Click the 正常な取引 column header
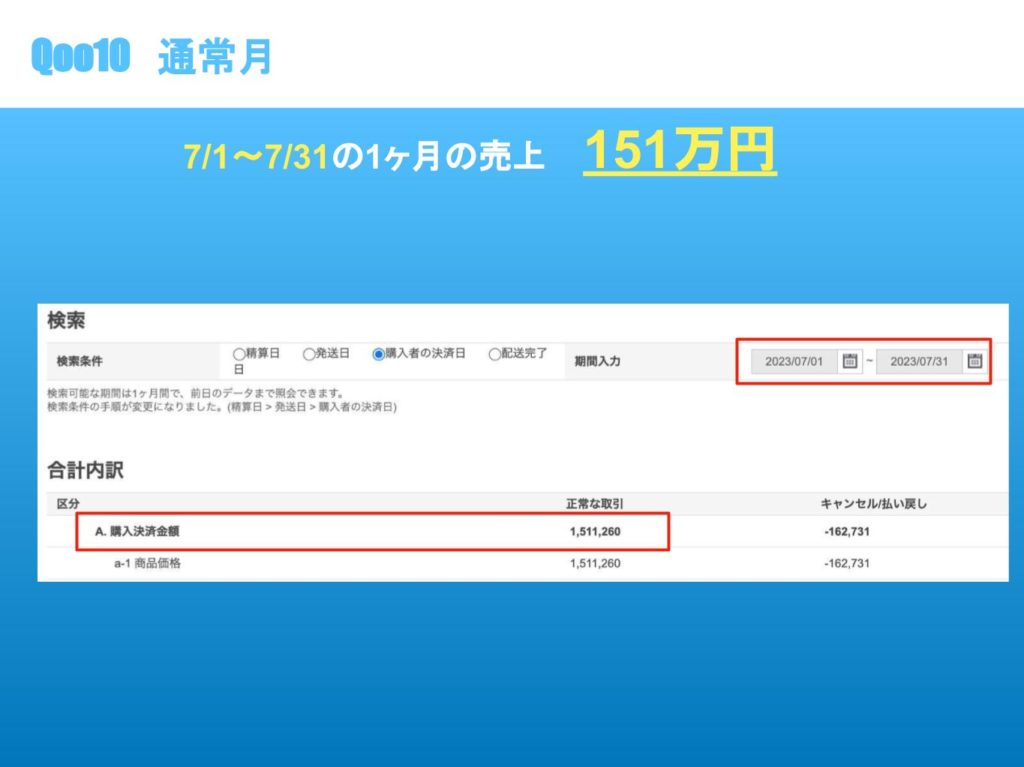This screenshot has width=1024, height=767. click(x=595, y=504)
